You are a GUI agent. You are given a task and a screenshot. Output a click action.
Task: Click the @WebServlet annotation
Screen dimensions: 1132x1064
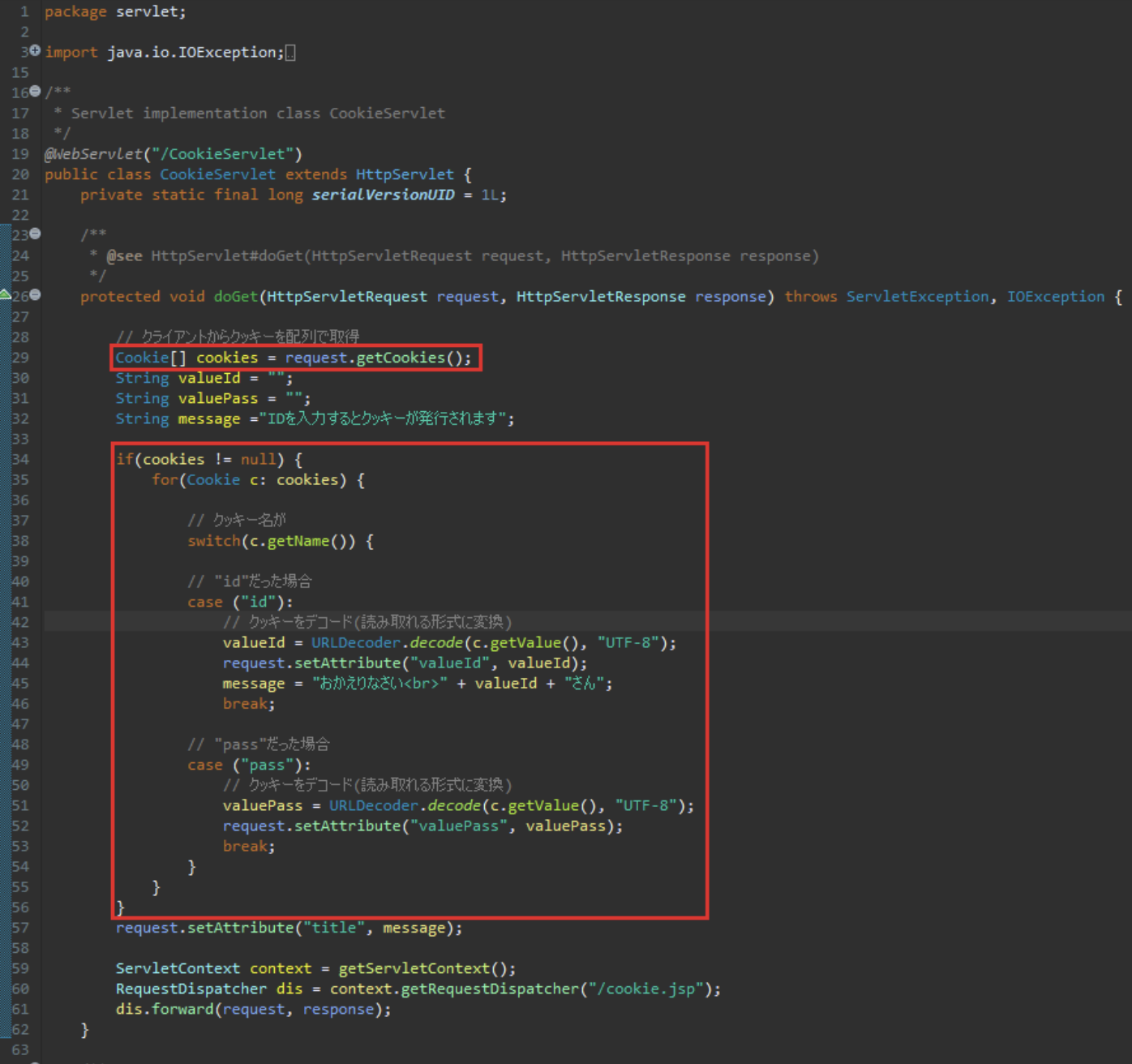[93, 154]
